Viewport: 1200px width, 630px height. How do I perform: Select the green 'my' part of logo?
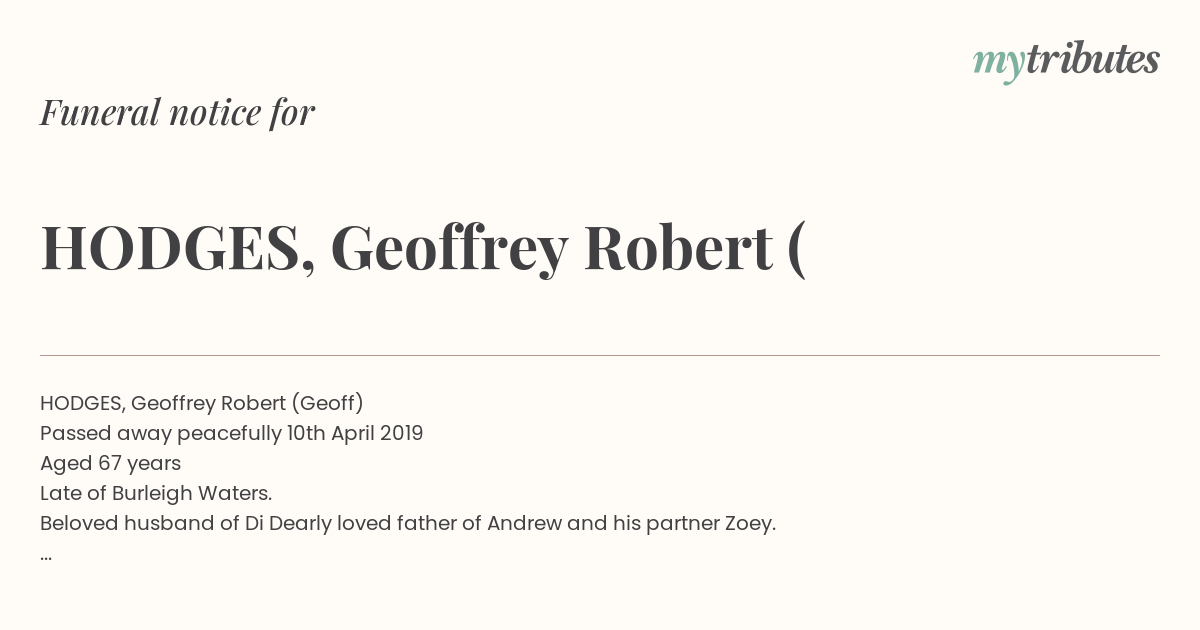(998, 64)
